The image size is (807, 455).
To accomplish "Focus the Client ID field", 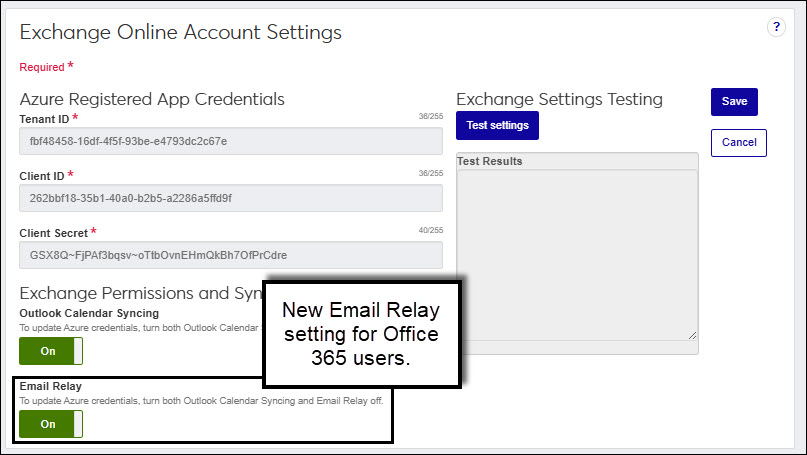I will click(231, 198).
